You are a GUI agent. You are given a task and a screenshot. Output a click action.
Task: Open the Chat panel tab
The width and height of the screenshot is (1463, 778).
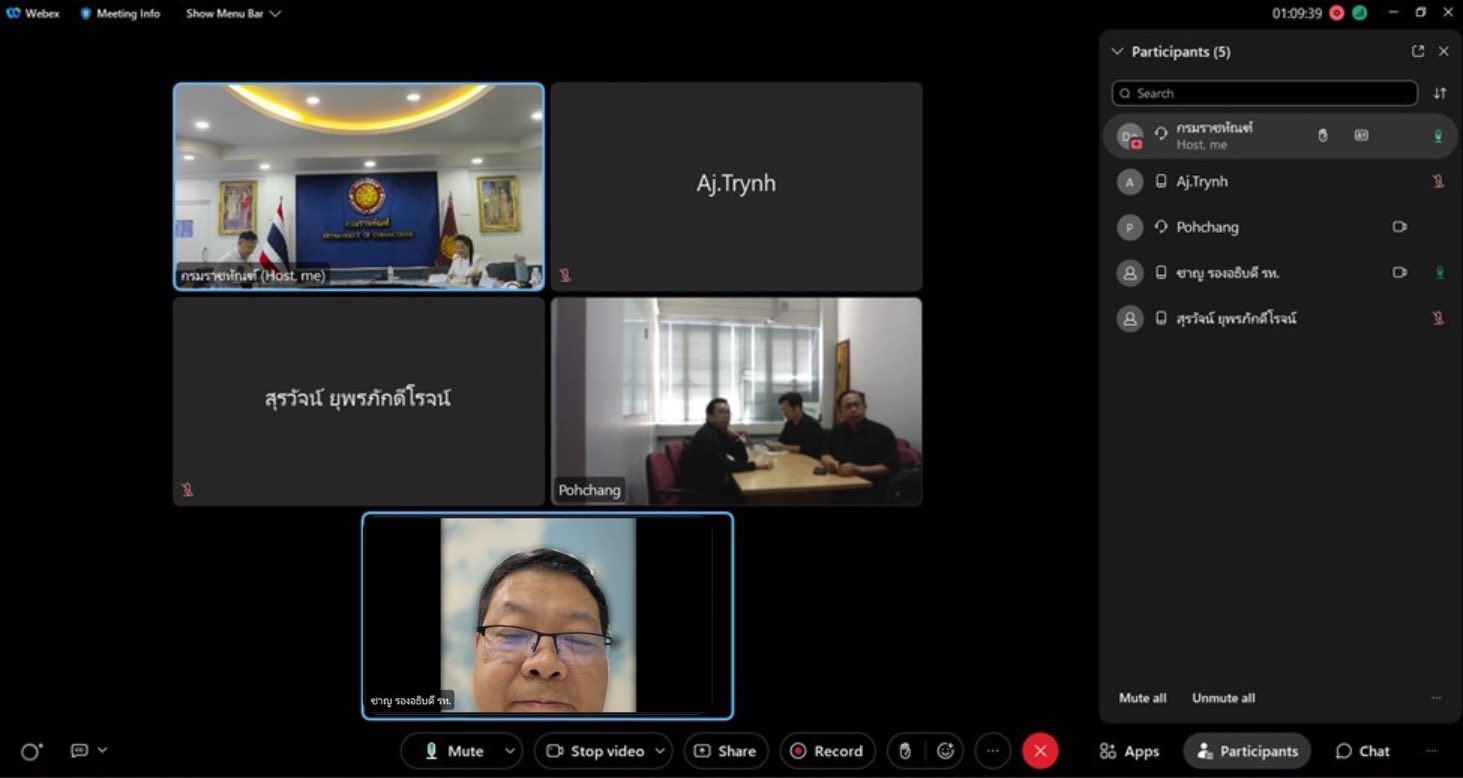coord(1362,751)
